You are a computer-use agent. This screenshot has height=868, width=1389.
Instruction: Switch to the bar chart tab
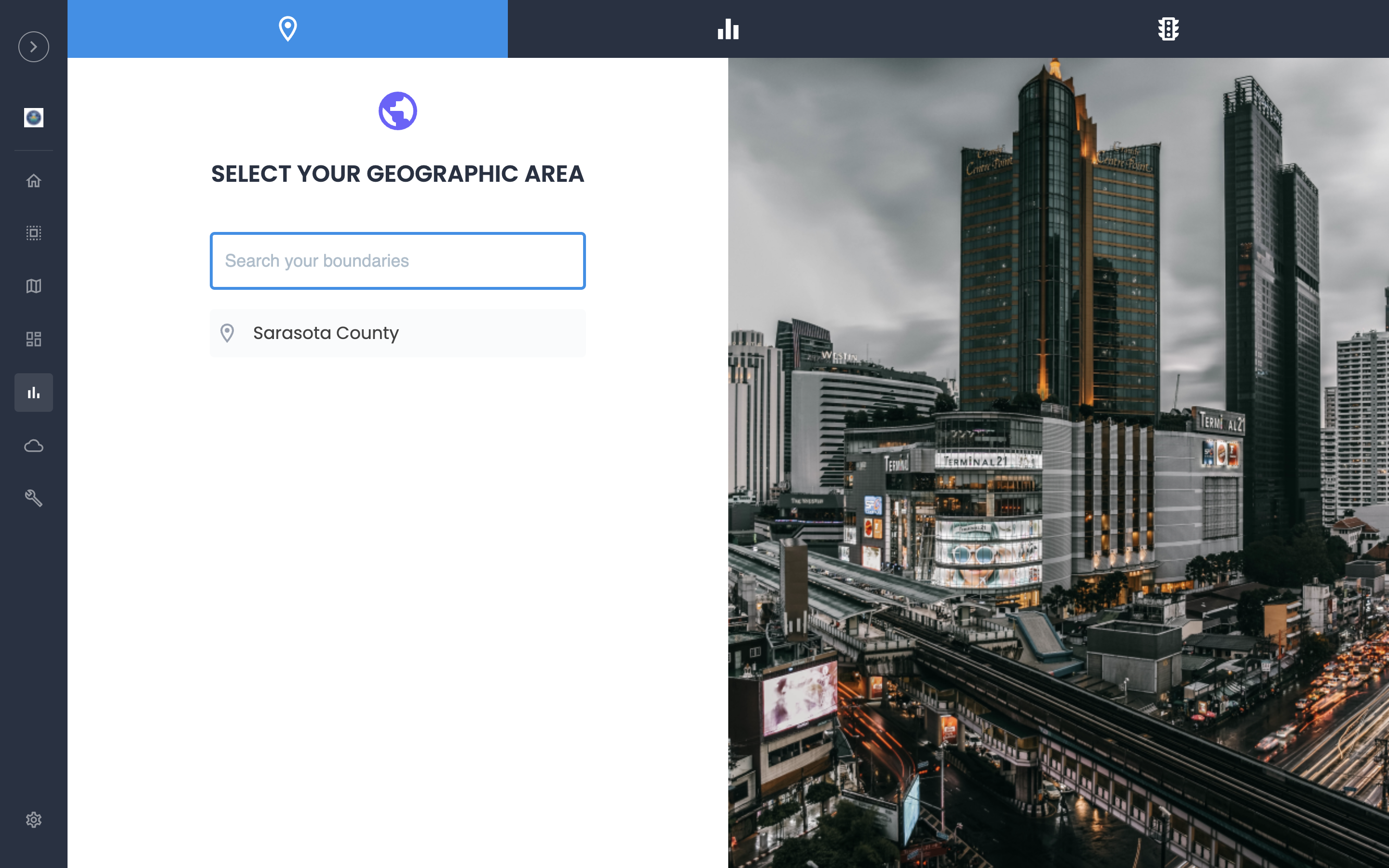coord(728,29)
